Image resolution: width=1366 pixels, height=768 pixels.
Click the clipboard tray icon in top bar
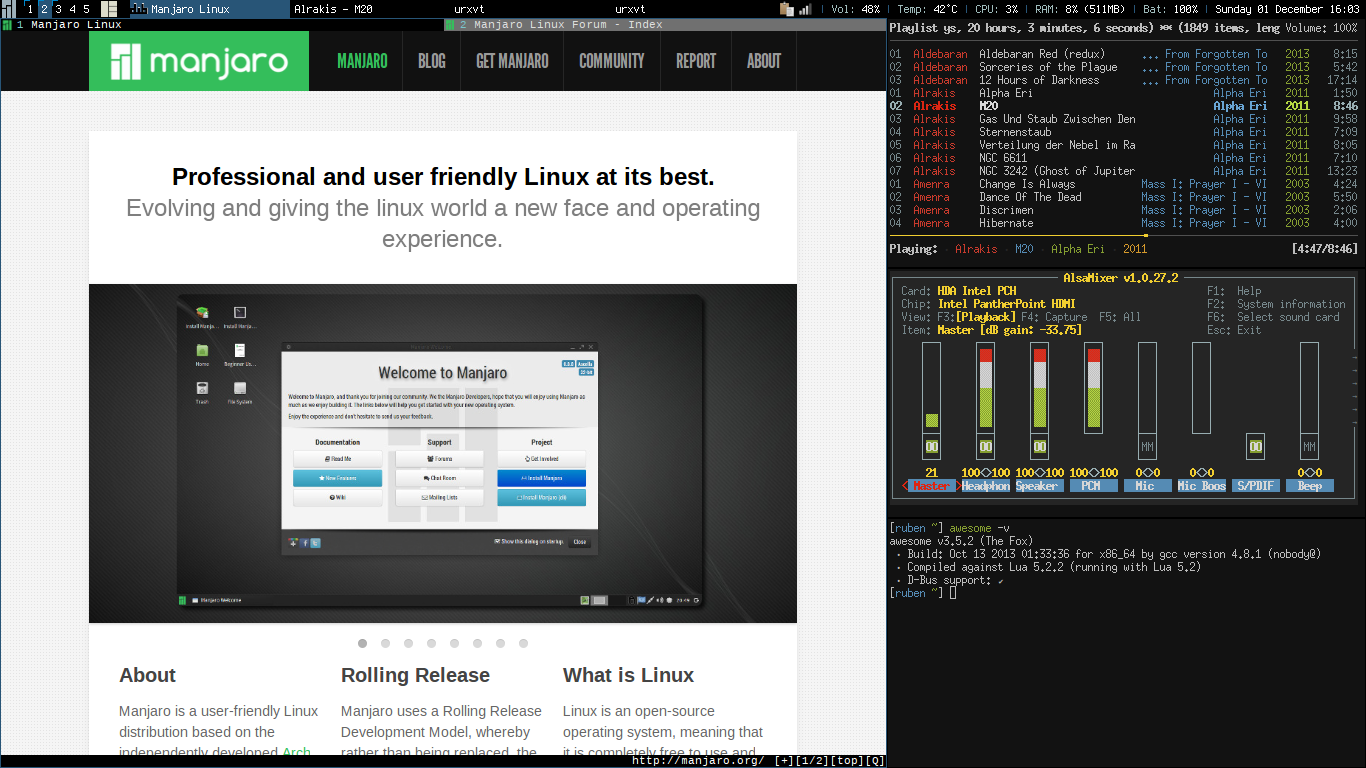[787, 9]
